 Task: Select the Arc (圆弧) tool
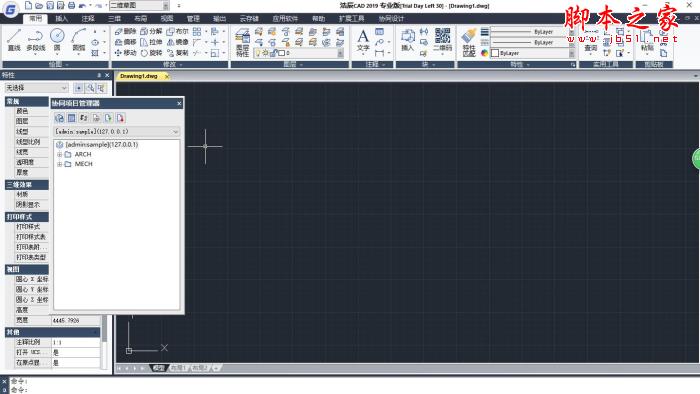coord(79,40)
